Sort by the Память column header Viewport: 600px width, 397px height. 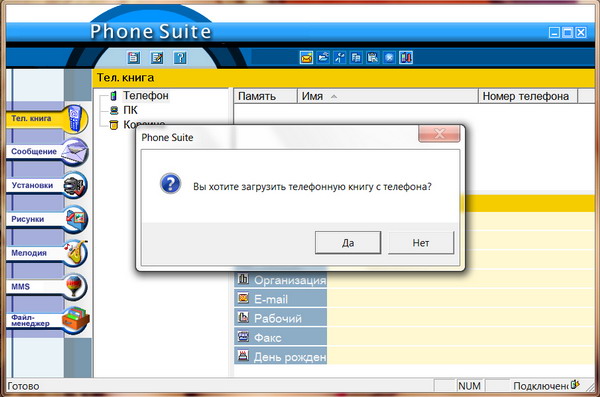[266, 96]
